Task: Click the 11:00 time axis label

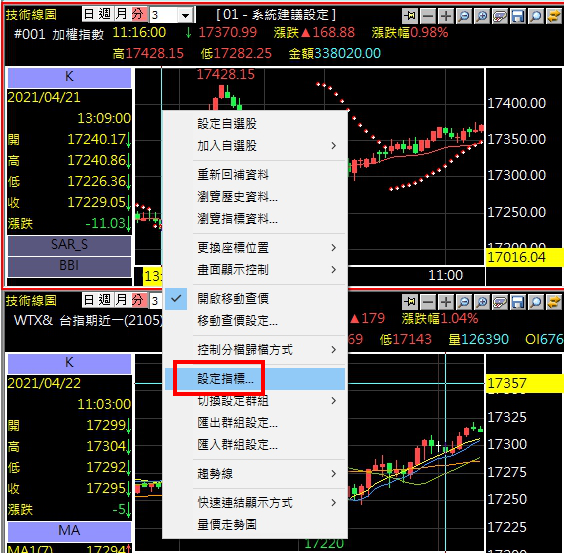Action: [x=445, y=276]
